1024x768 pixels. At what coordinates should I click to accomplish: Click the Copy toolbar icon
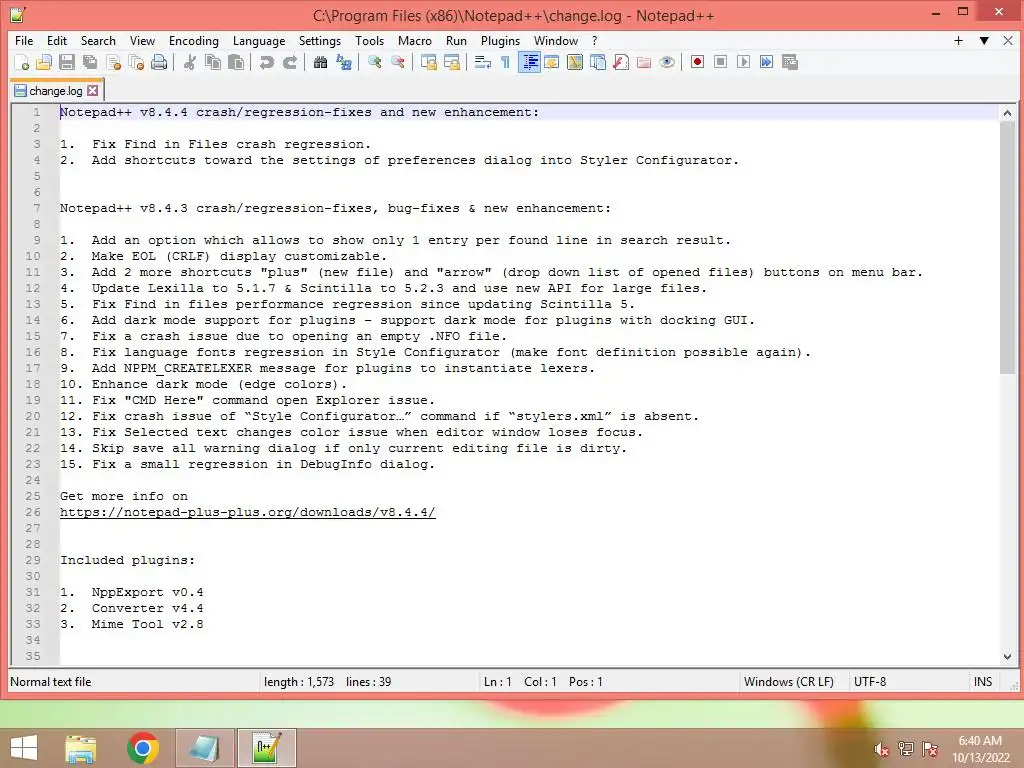click(x=213, y=63)
